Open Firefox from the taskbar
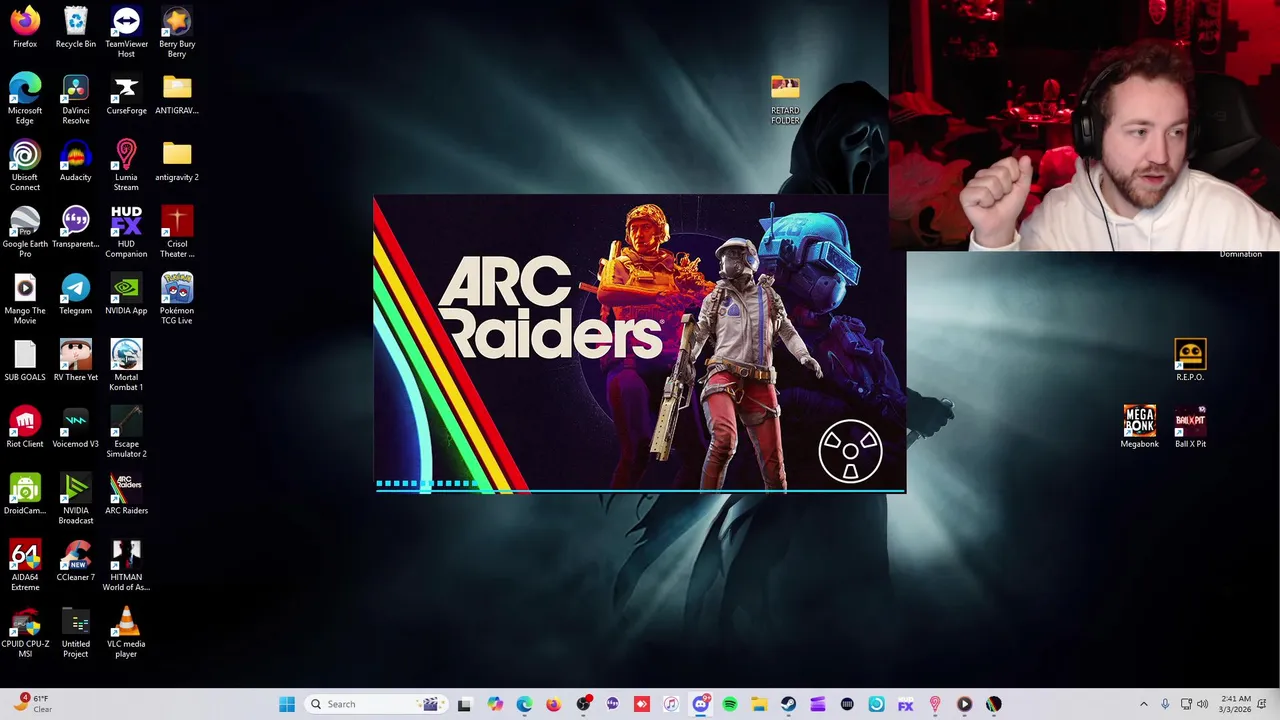1280x720 pixels. [553, 704]
